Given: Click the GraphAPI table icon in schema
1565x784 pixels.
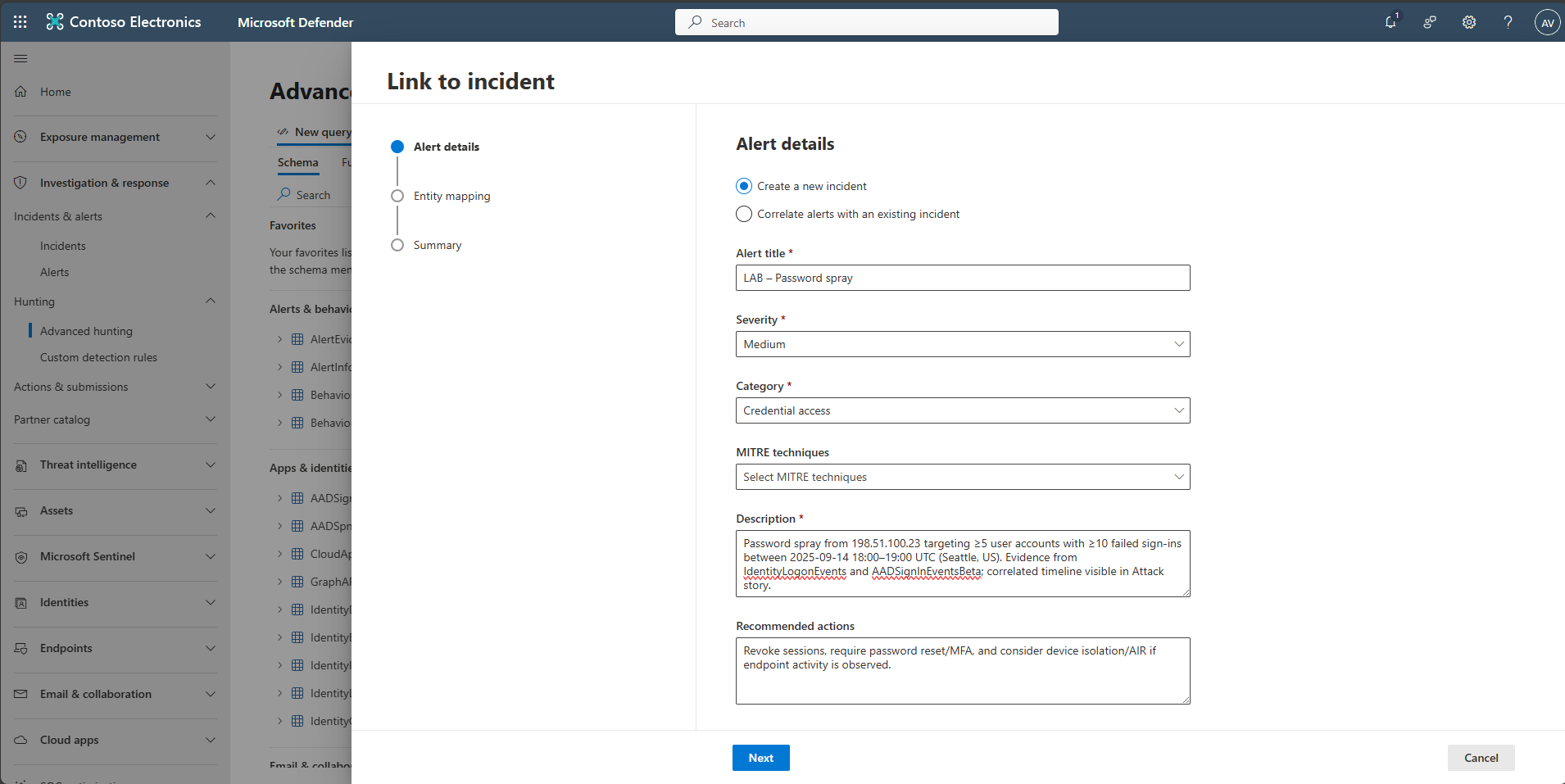Looking at the screenshot, I should coord(297,582).
